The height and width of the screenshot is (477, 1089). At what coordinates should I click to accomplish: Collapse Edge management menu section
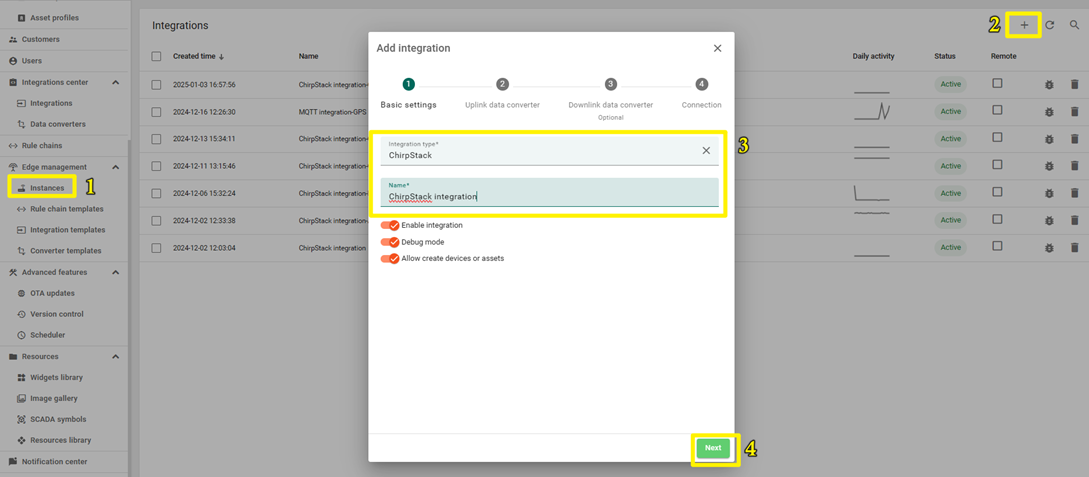click(x=115, y=167)
